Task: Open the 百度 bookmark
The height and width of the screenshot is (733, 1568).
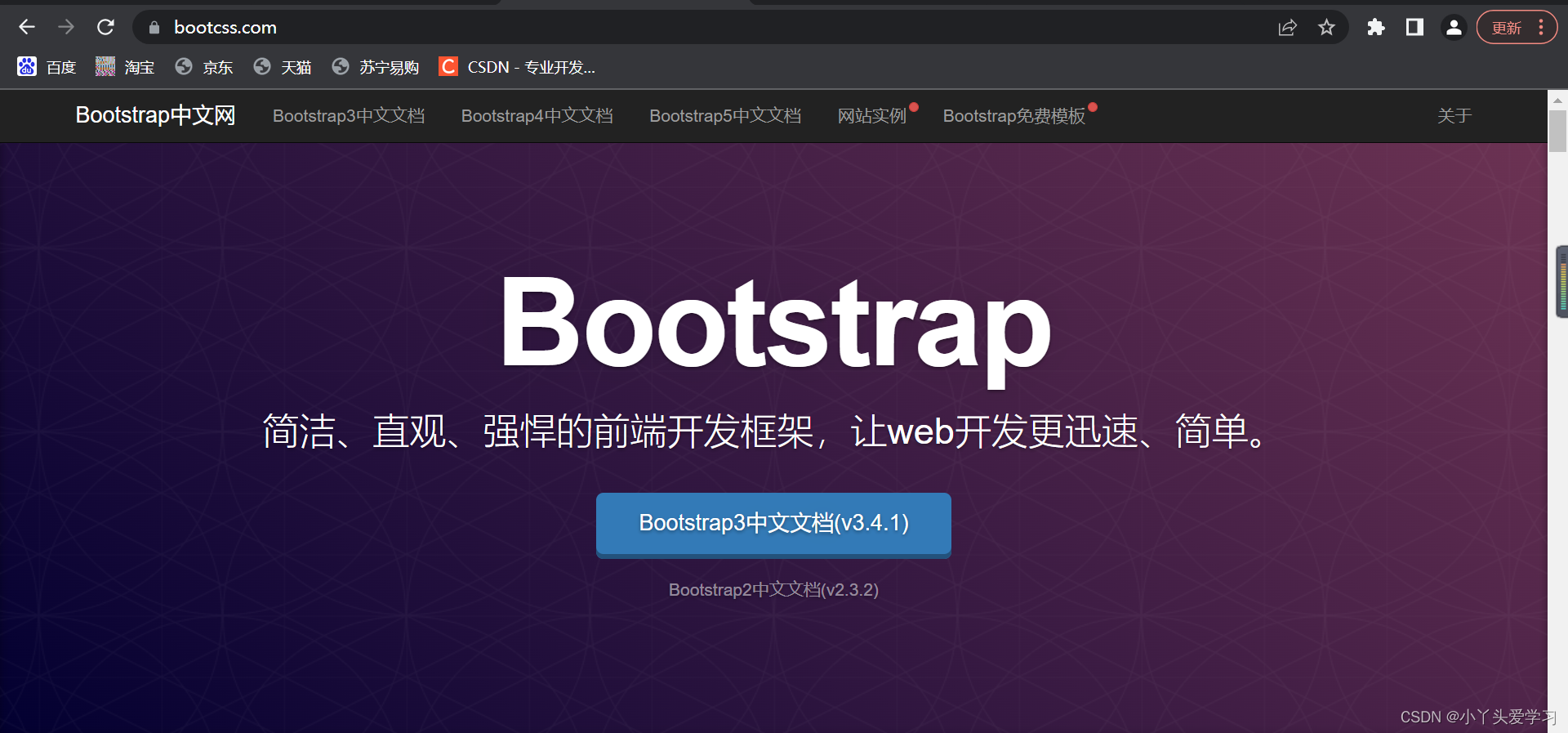Action: pos(47,67)
